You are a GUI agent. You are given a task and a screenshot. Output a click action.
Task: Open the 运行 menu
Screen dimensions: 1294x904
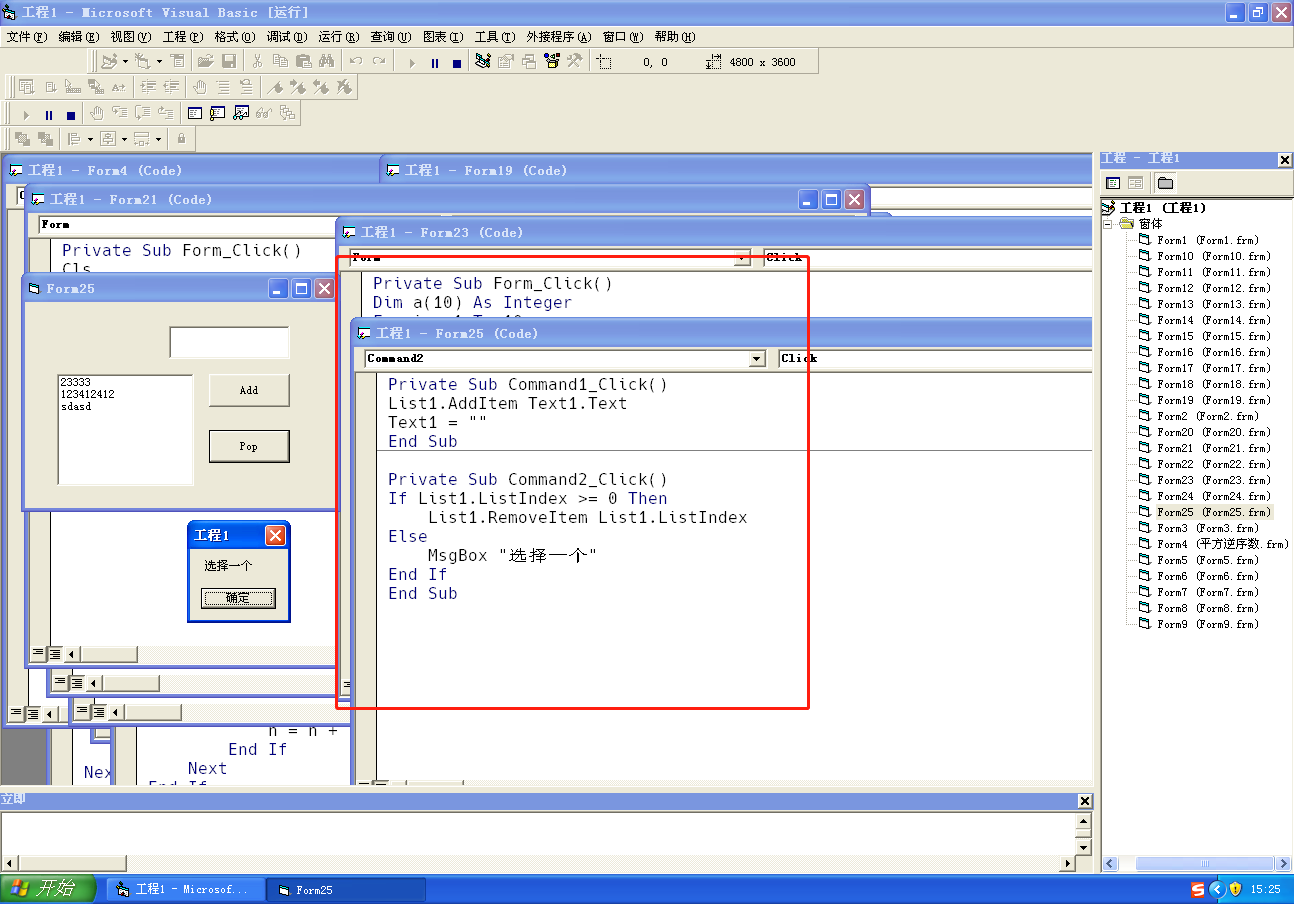click(x=339, y=37)
